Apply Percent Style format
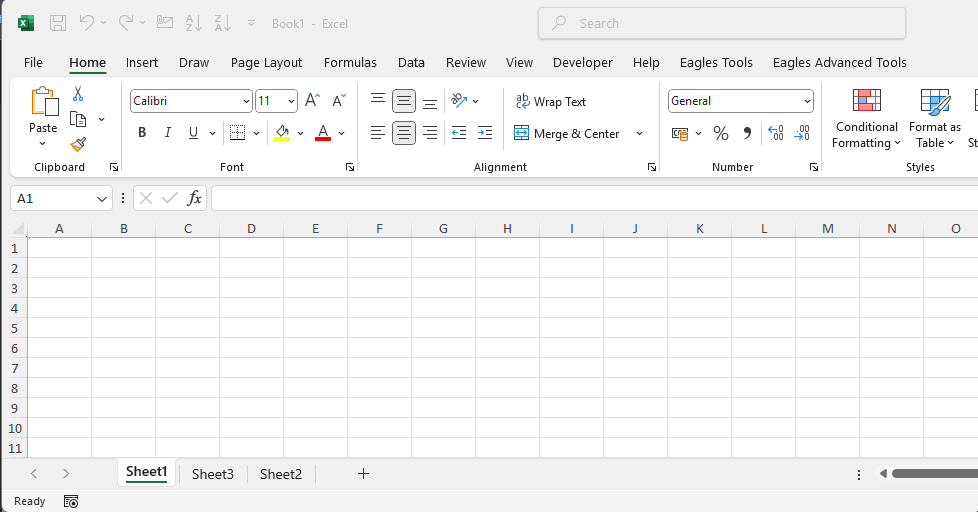 click(721, 133)
